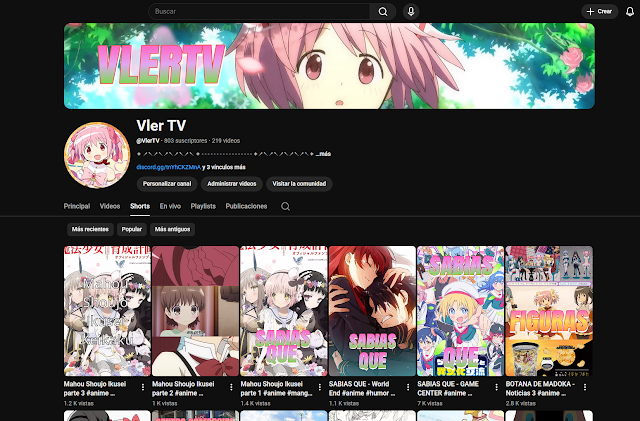The height and width of the screenshot is (421, 640).
Task: Open SABIAS QUE - GAME CENTER thumbnail
Action: 460,311
